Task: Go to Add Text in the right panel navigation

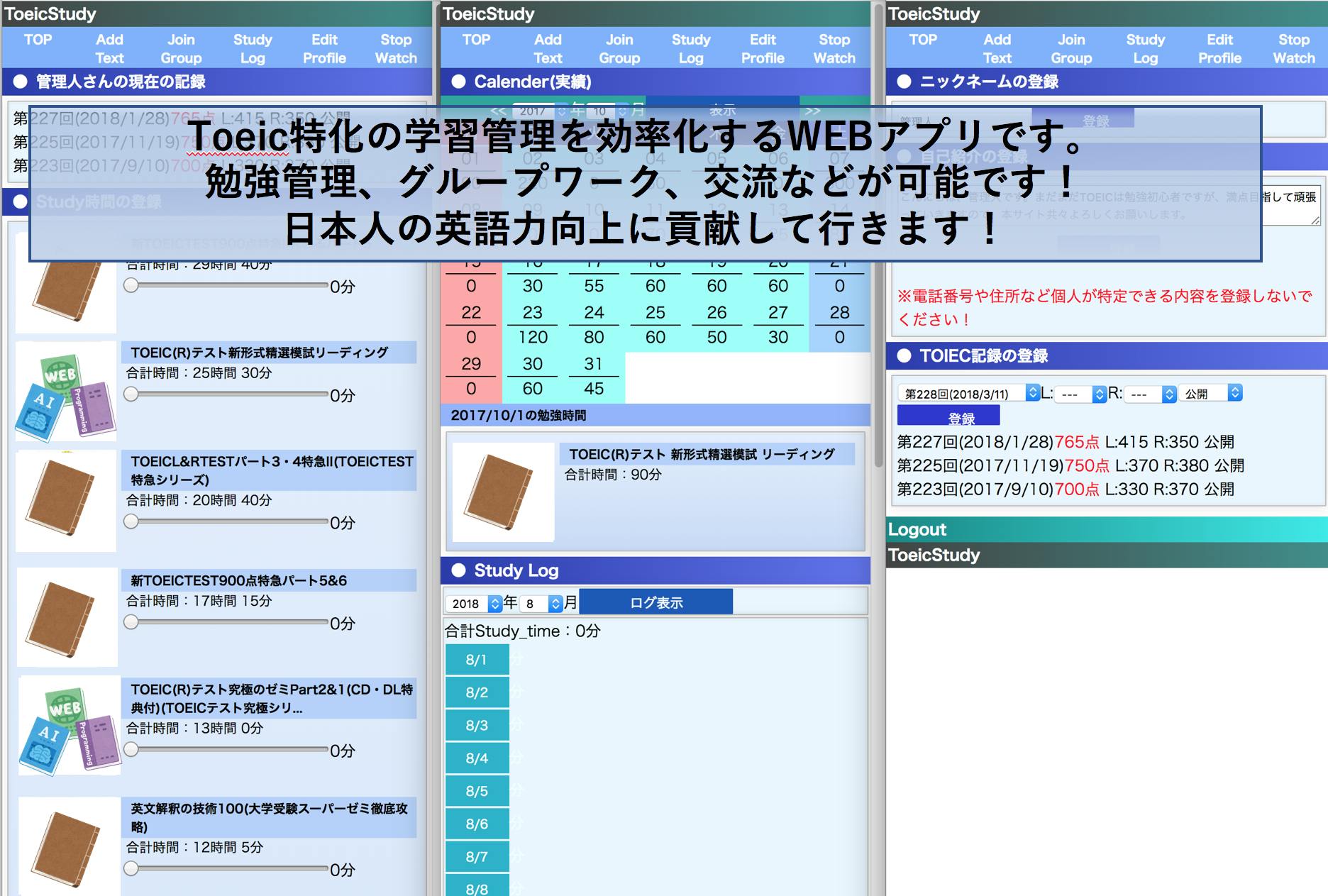Action: [x=997, y=49]
